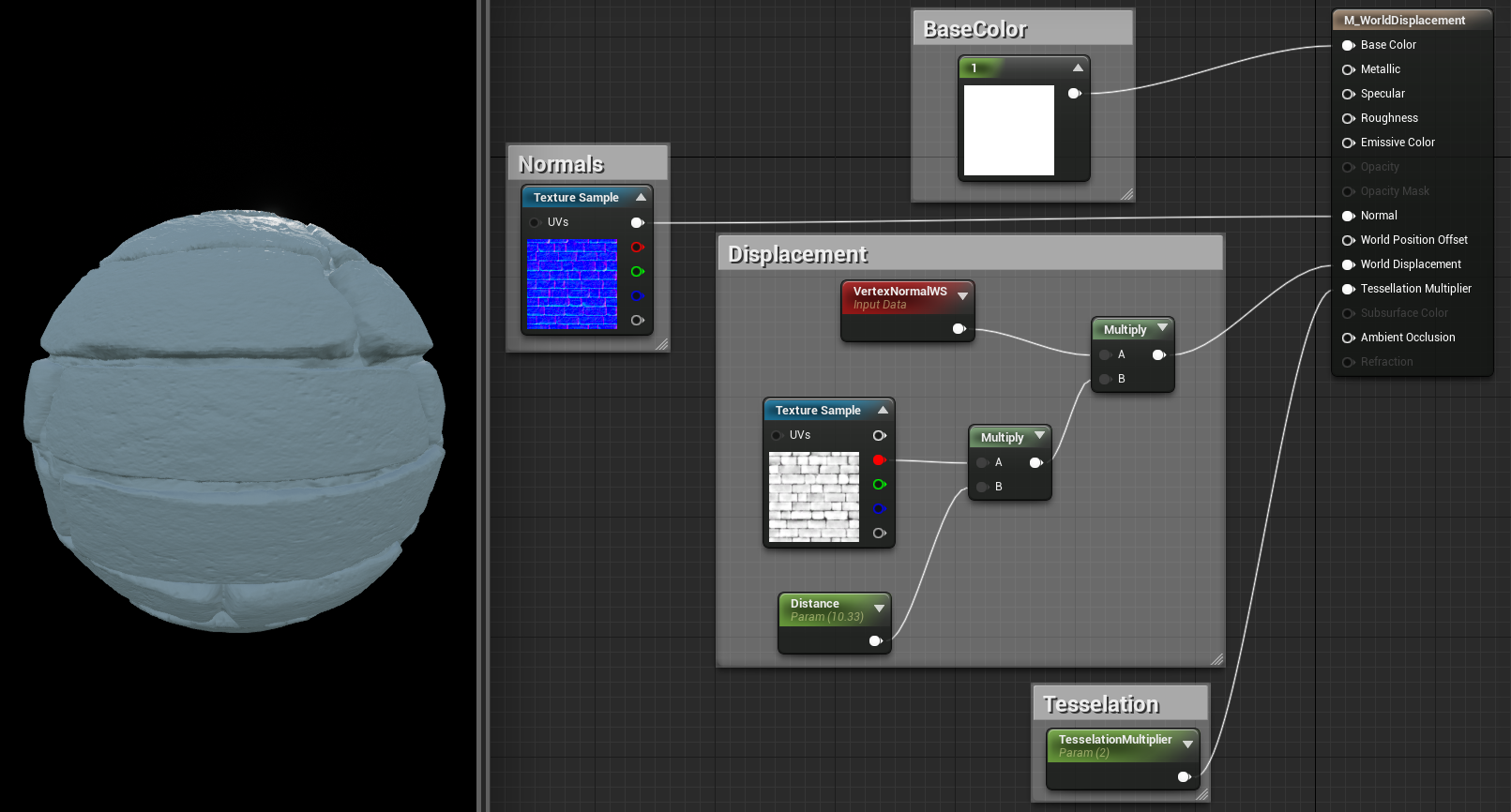Expand the Distance parameter node arrow
Screen dimensions: 1511x812
[879, 609]
